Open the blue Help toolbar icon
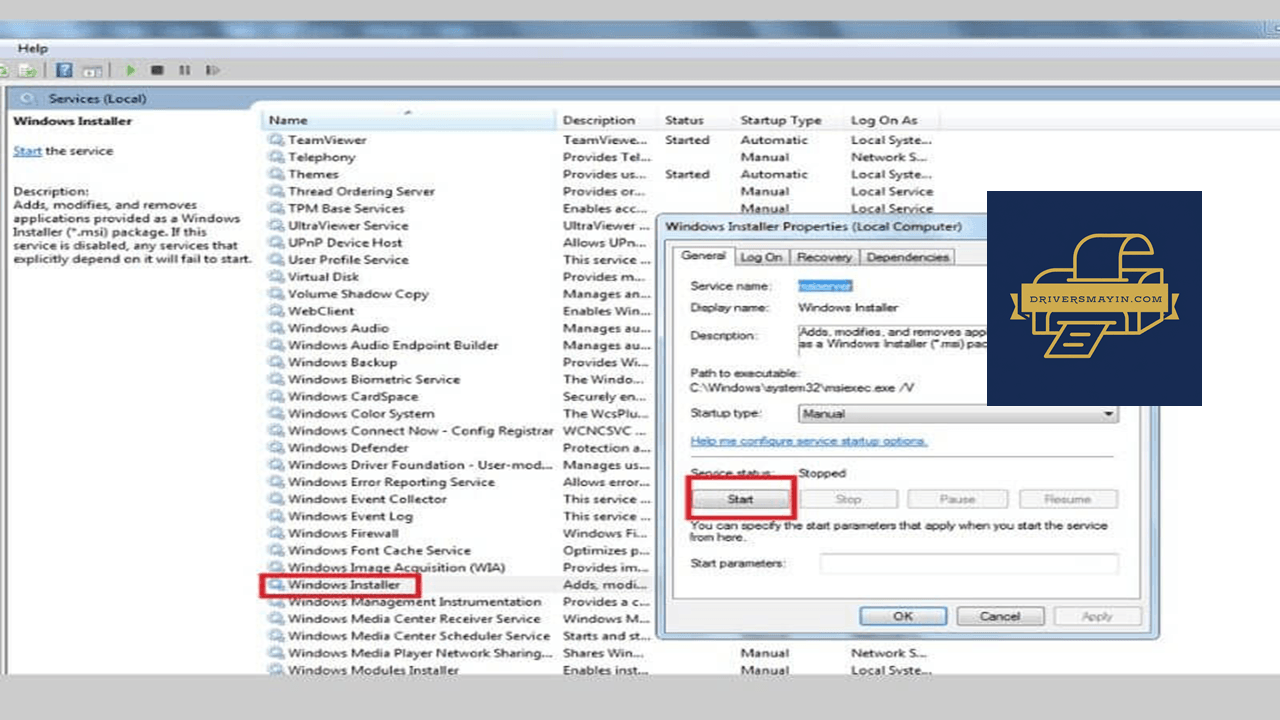This screenshot has width=1280, height=720. click(64, 70)
